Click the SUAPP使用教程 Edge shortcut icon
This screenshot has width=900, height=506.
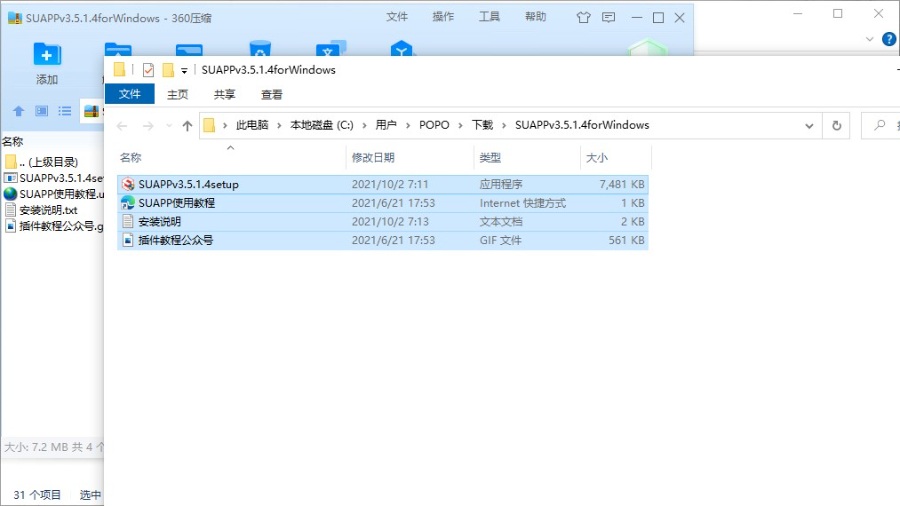tap(128, 203)
